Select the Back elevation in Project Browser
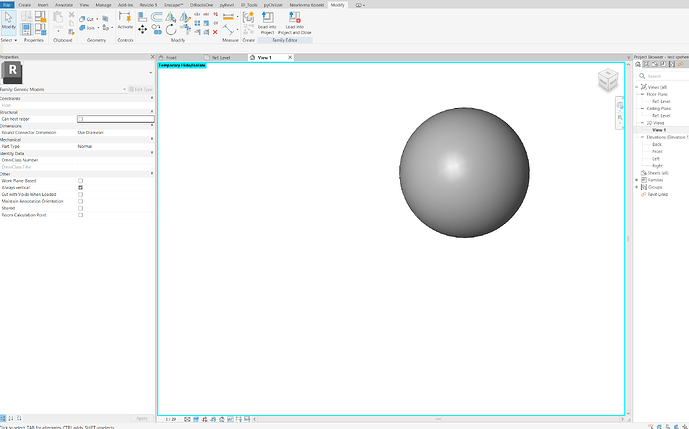This screenshot has height=429, width=689. point(657,144)
